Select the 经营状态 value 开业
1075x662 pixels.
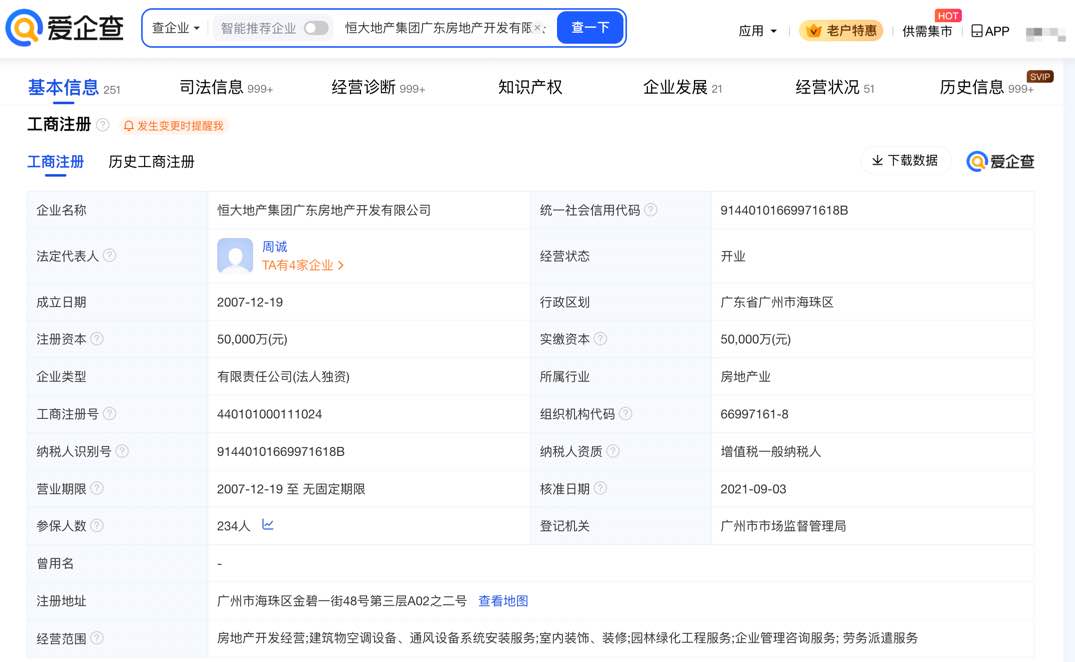[x=733, y=256]
